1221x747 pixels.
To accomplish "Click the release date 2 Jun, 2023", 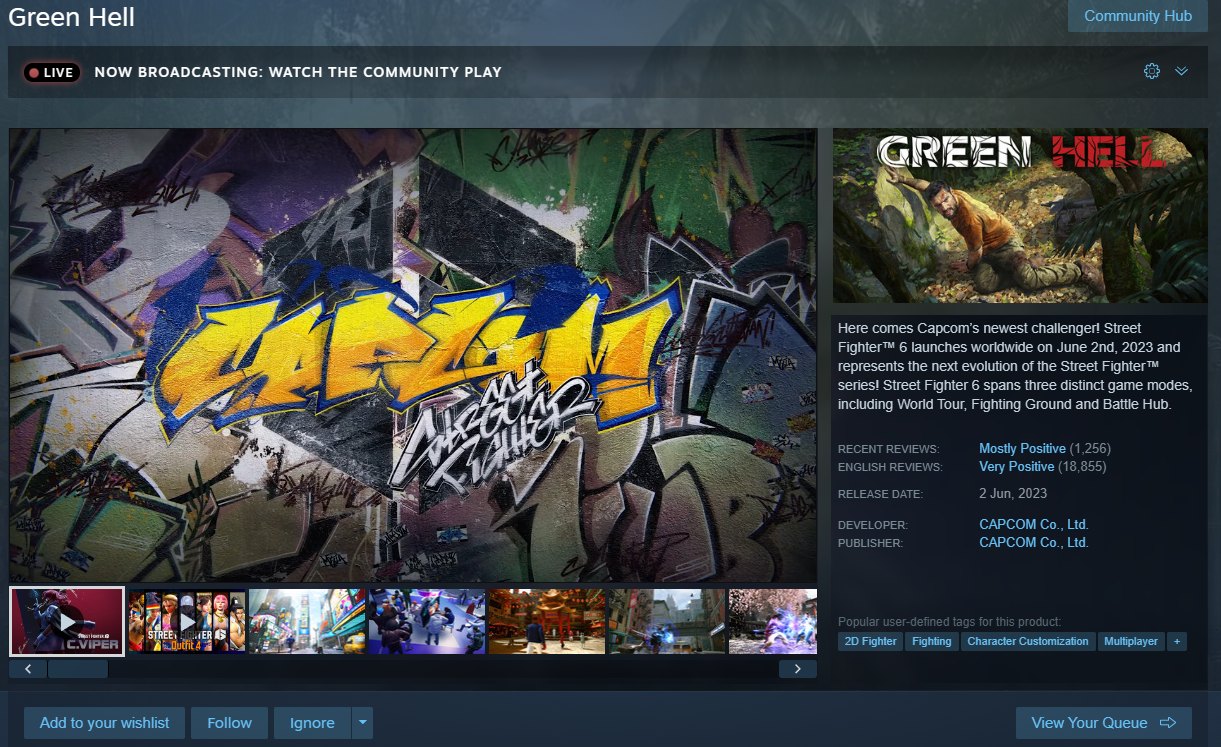I will pyautogui.click(x=1013, y=493).
